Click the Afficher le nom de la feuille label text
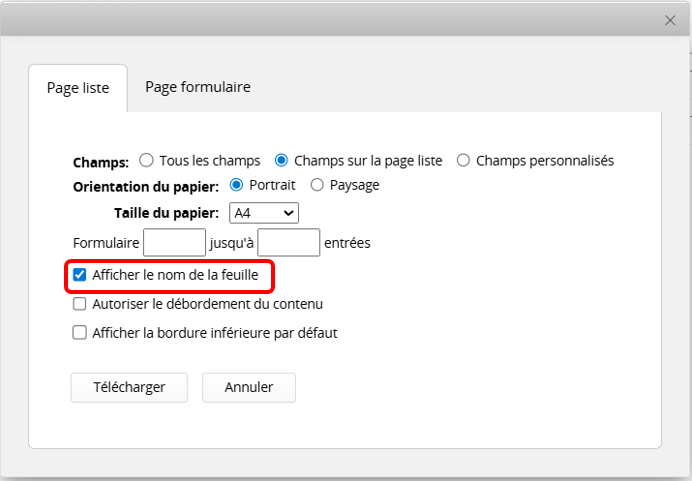The height and width of the screenshot is (481, 692). pos(175,274)
